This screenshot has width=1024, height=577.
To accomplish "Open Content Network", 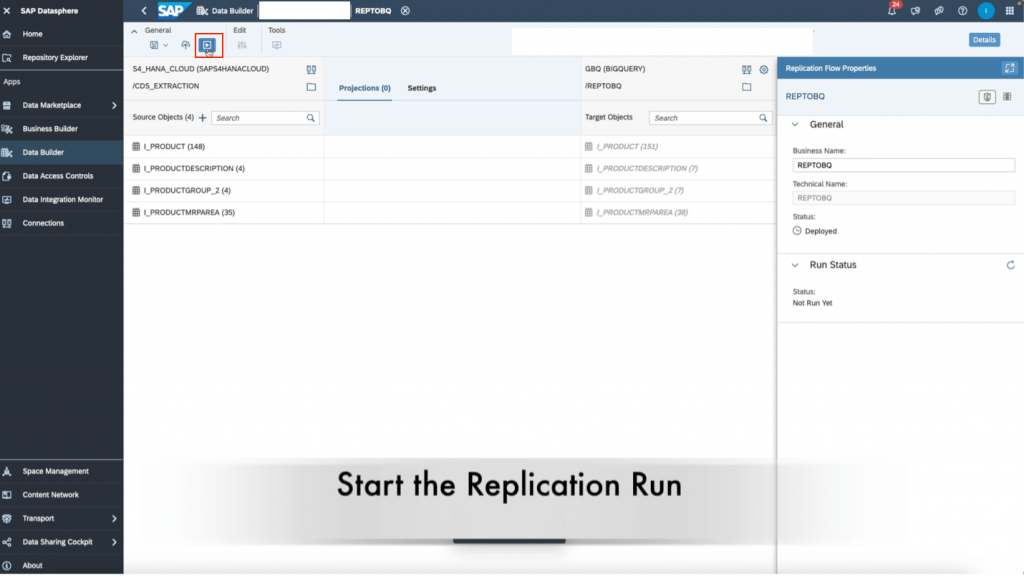I will [61, 495].
